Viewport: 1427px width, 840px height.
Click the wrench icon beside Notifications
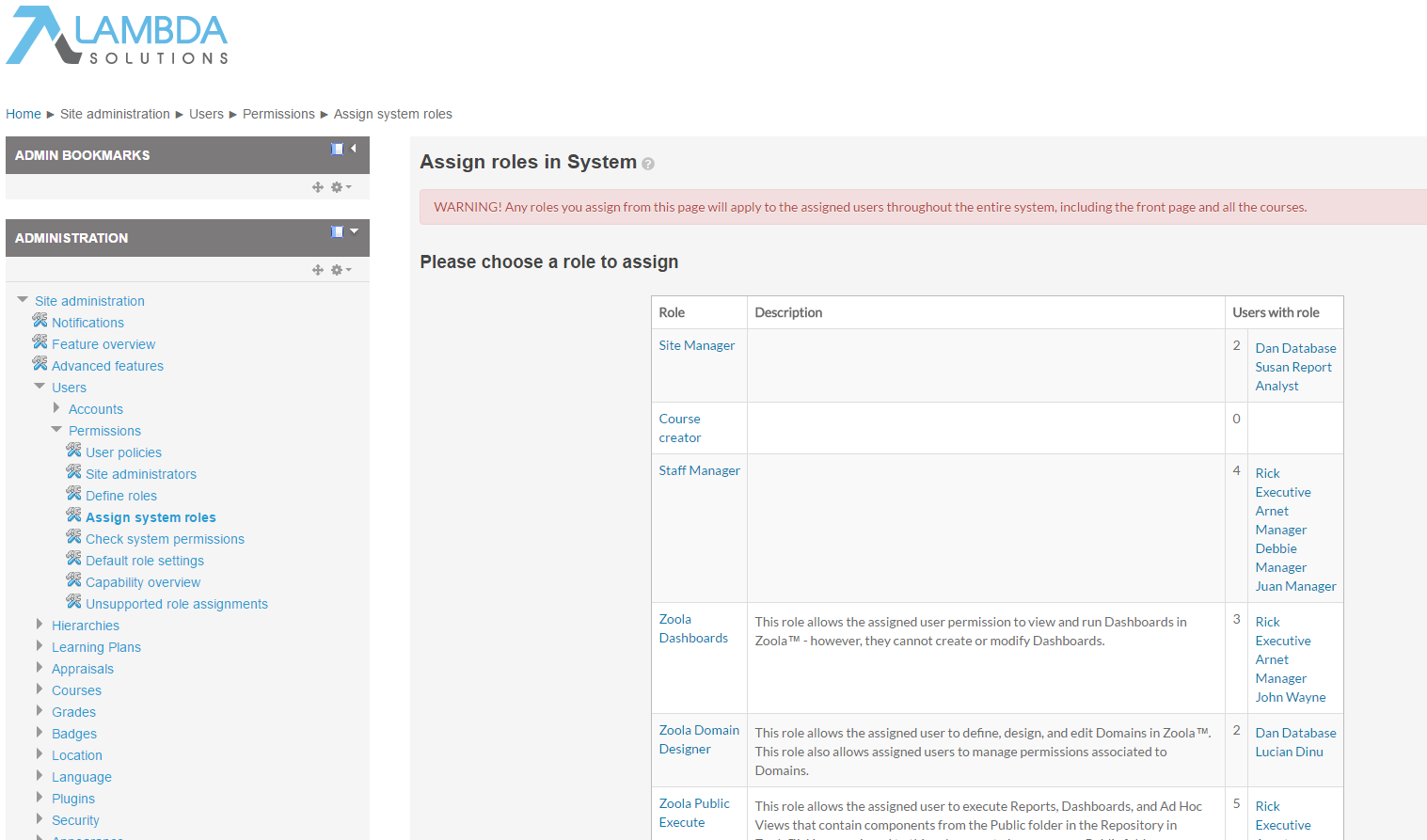40,322
